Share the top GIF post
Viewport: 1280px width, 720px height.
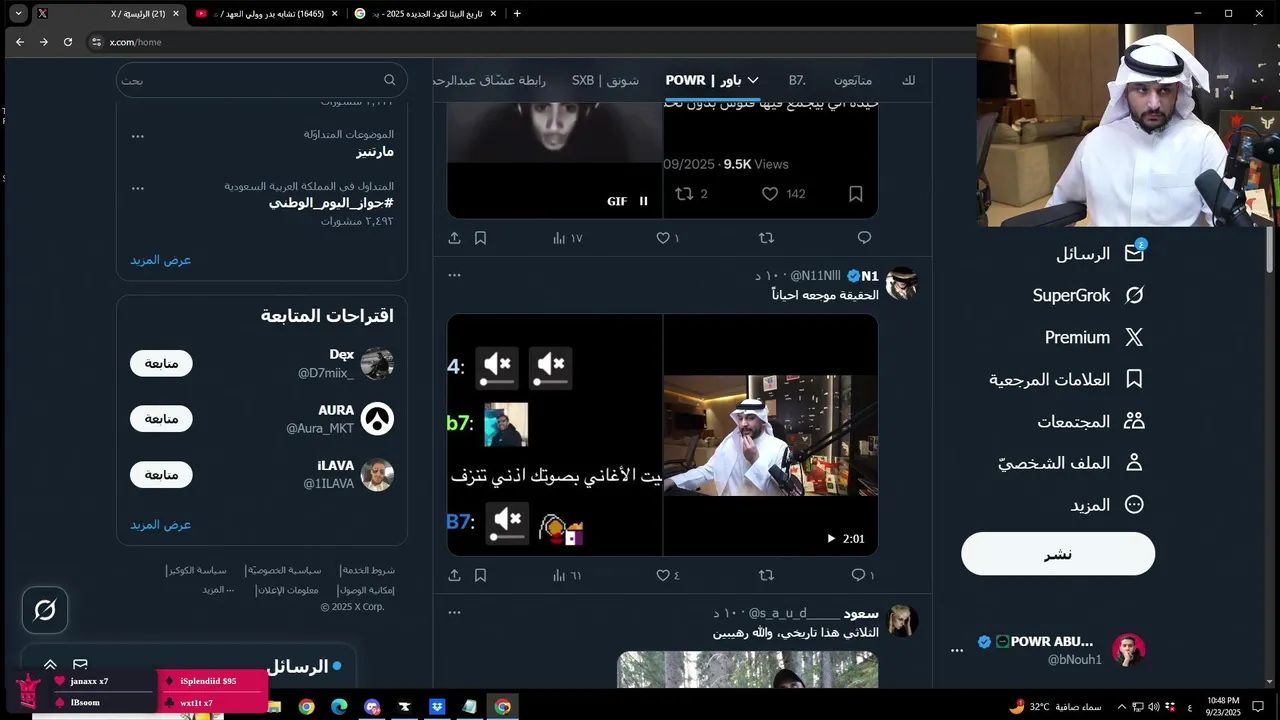tap(454, 238)
